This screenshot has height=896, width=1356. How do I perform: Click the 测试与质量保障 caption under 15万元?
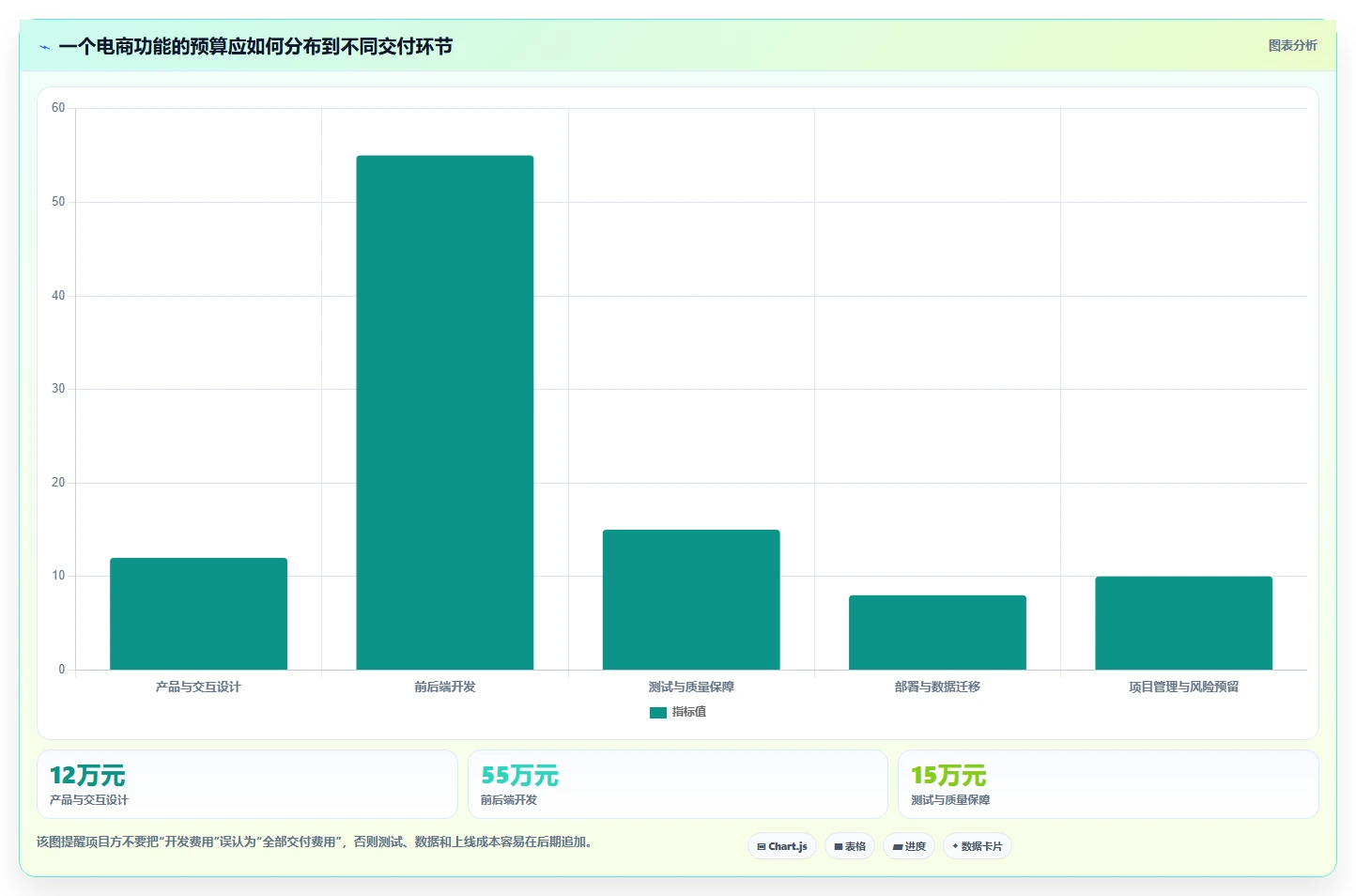(x=950, y=800)
